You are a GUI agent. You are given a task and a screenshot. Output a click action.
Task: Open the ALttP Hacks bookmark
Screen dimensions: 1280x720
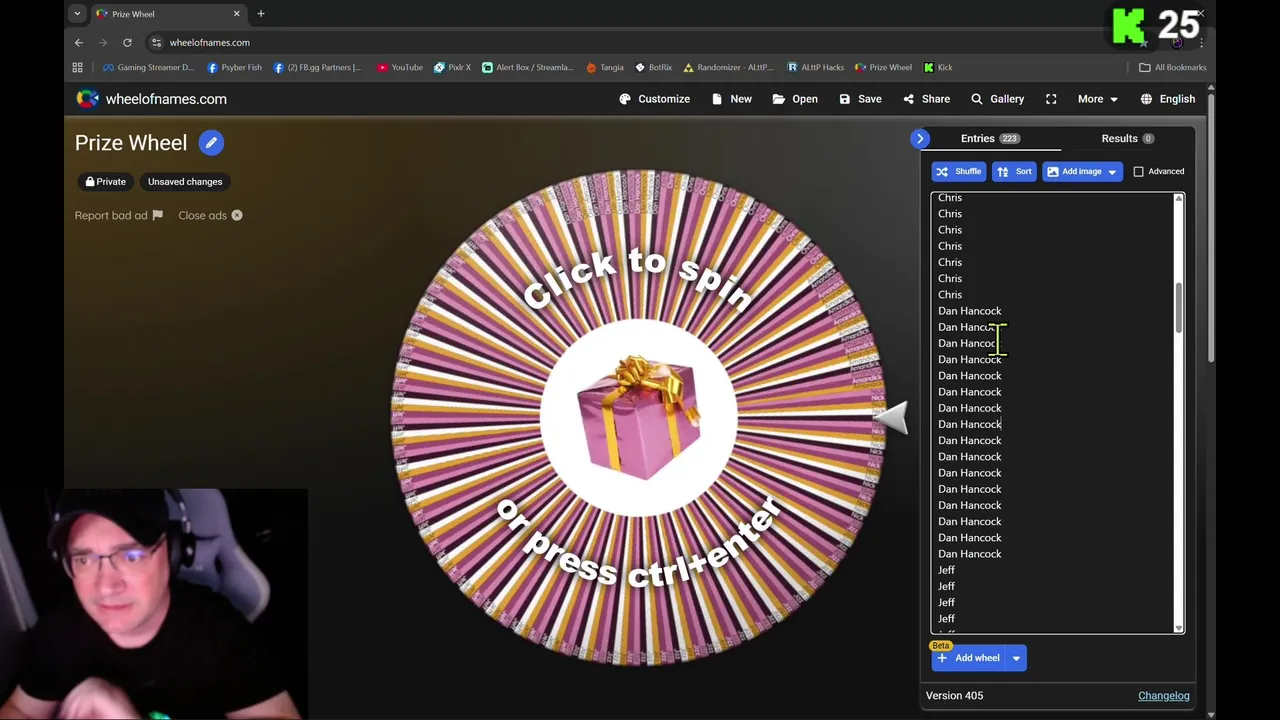pos(815,68)
